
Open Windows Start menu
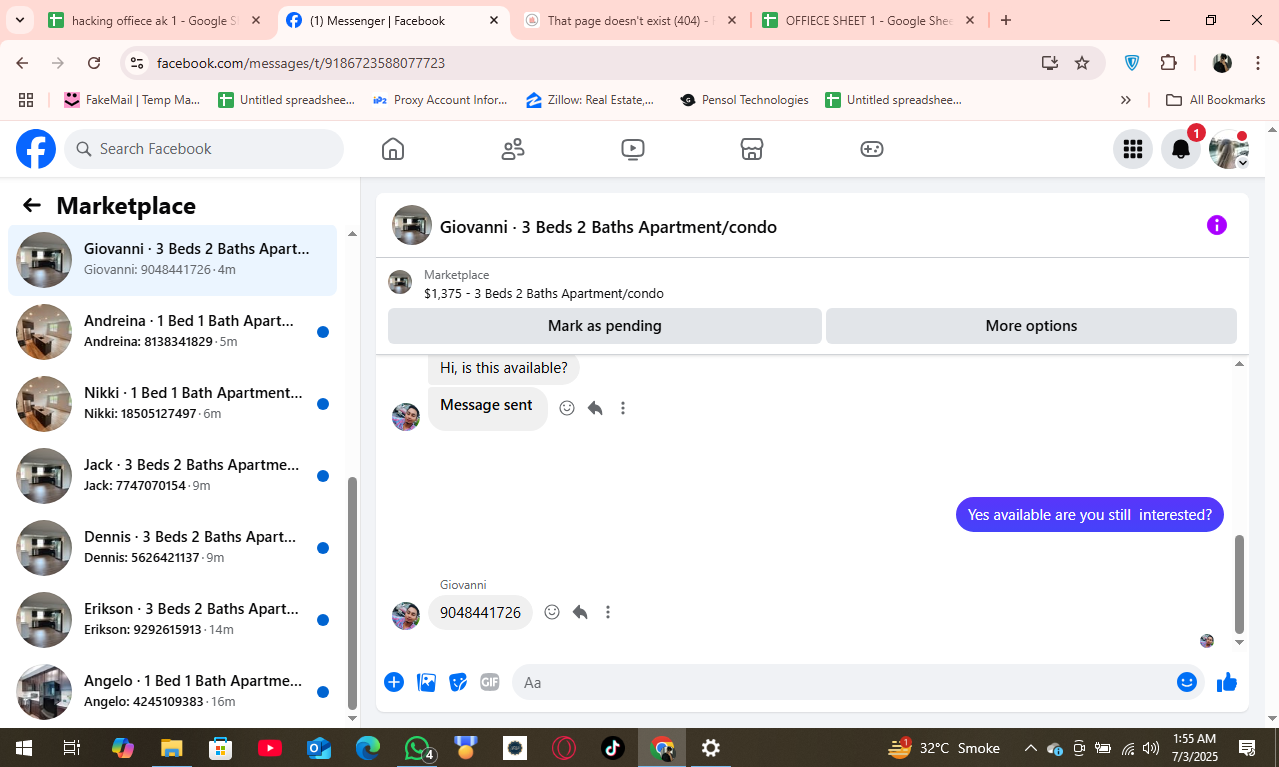23,747
